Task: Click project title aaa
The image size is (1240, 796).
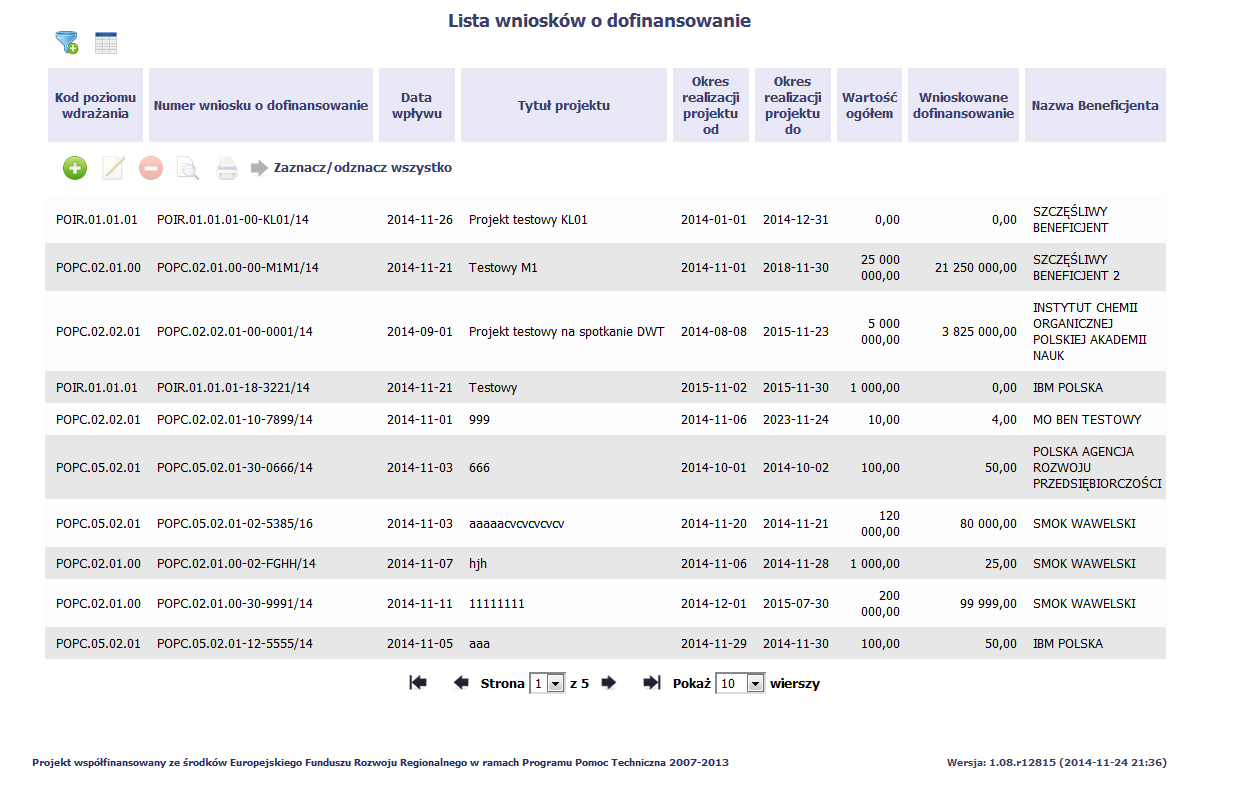Action: click(x=480, y=644)
